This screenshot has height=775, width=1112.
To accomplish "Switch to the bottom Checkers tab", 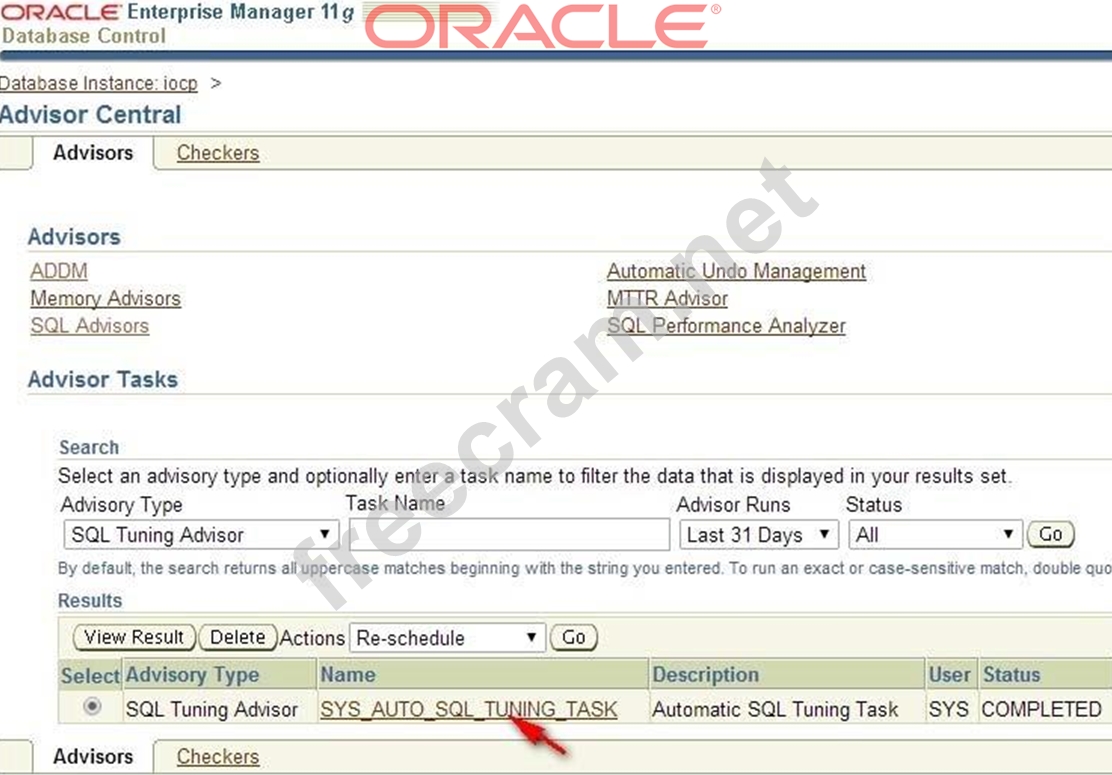I will (x=218, y=757).
